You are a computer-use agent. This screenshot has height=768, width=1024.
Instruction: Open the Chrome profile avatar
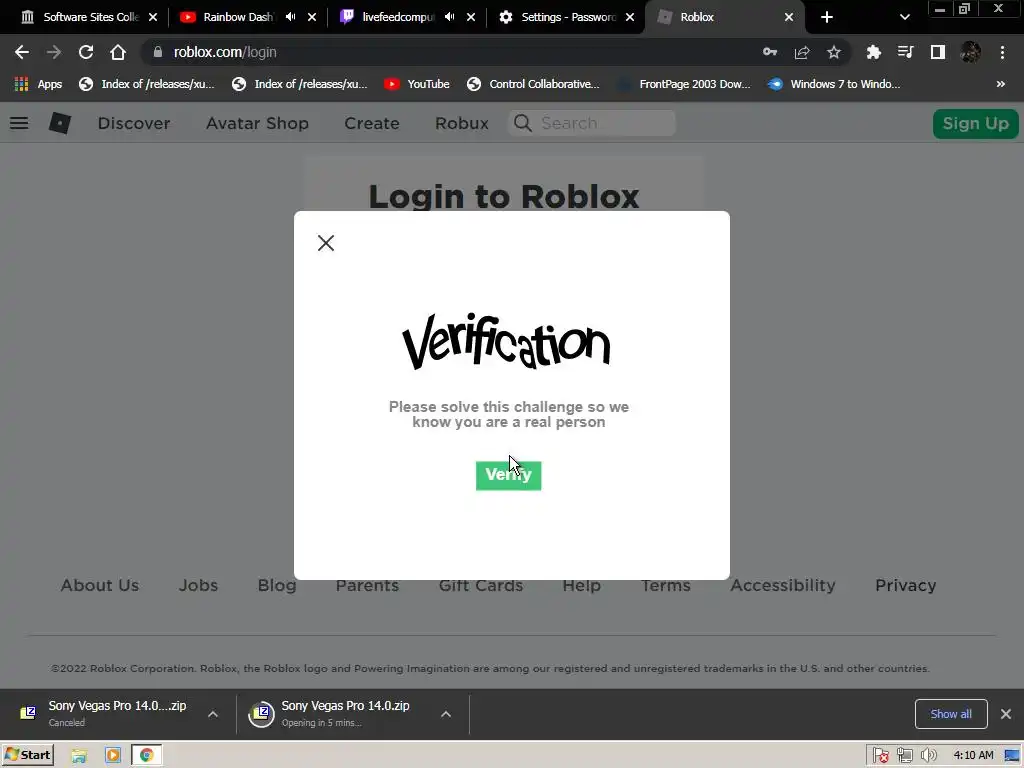click(x=970, y=52)
